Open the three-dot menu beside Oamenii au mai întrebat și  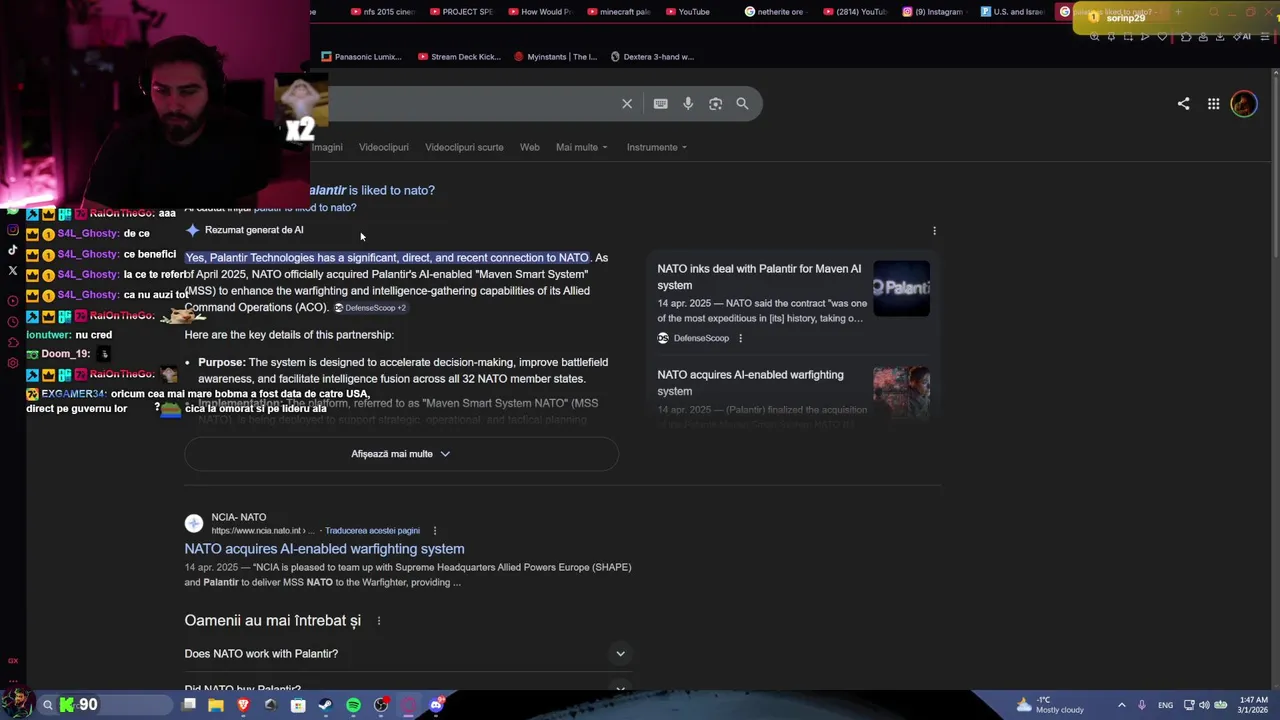point(378,621)
